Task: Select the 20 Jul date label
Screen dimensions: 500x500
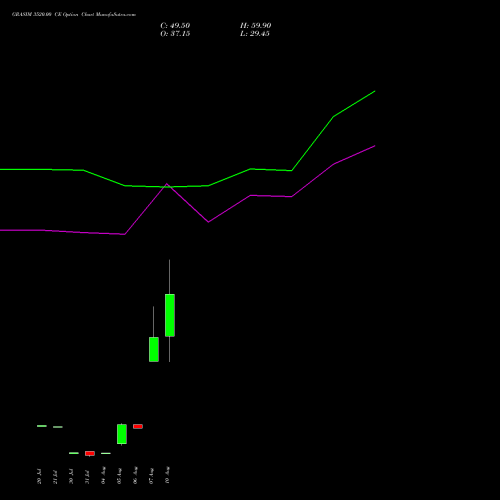Action: point(39,477)
